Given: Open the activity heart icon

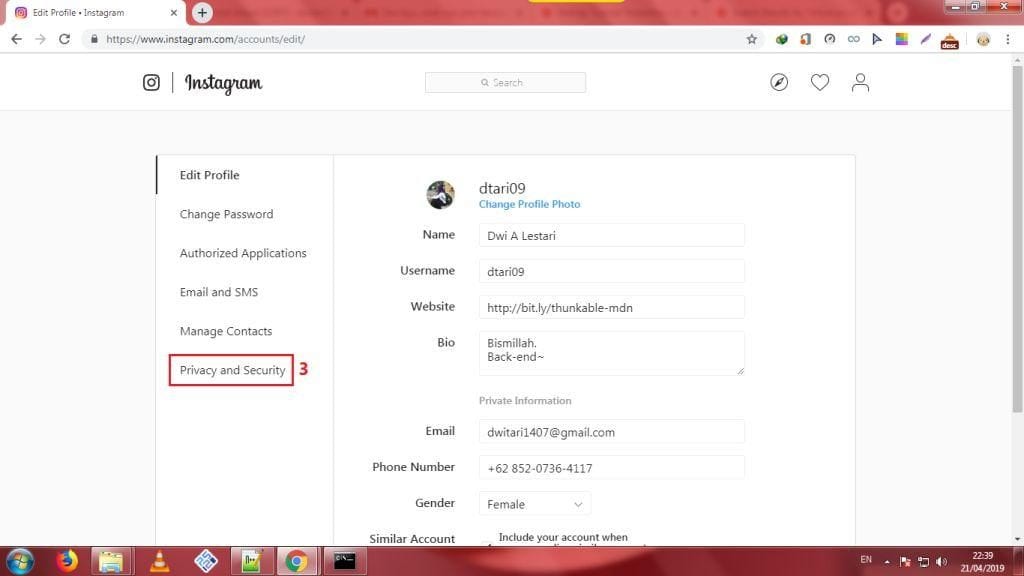Looking at the screenshot, I should tap(820, 82).
